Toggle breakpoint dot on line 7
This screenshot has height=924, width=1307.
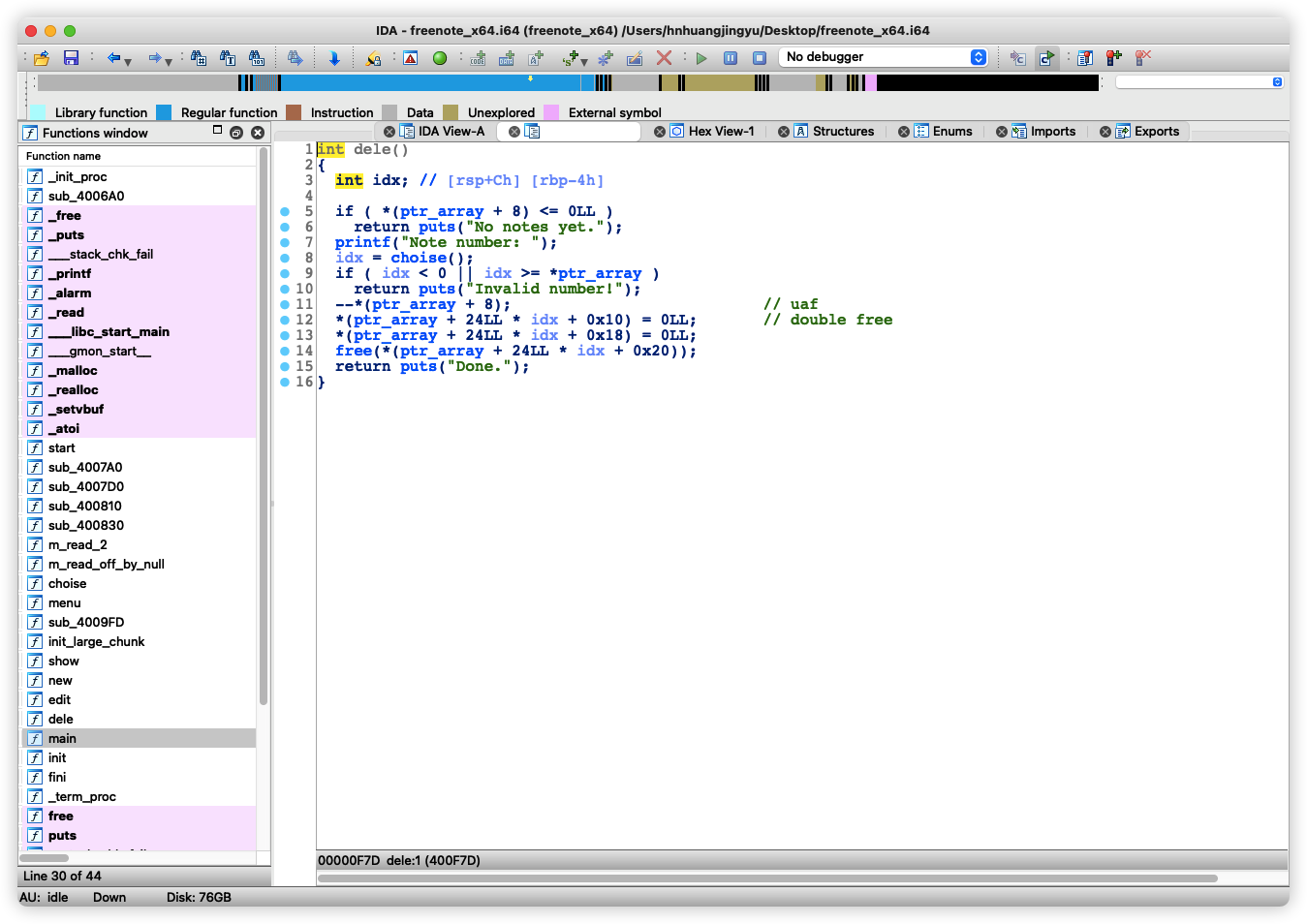[285, 242]
